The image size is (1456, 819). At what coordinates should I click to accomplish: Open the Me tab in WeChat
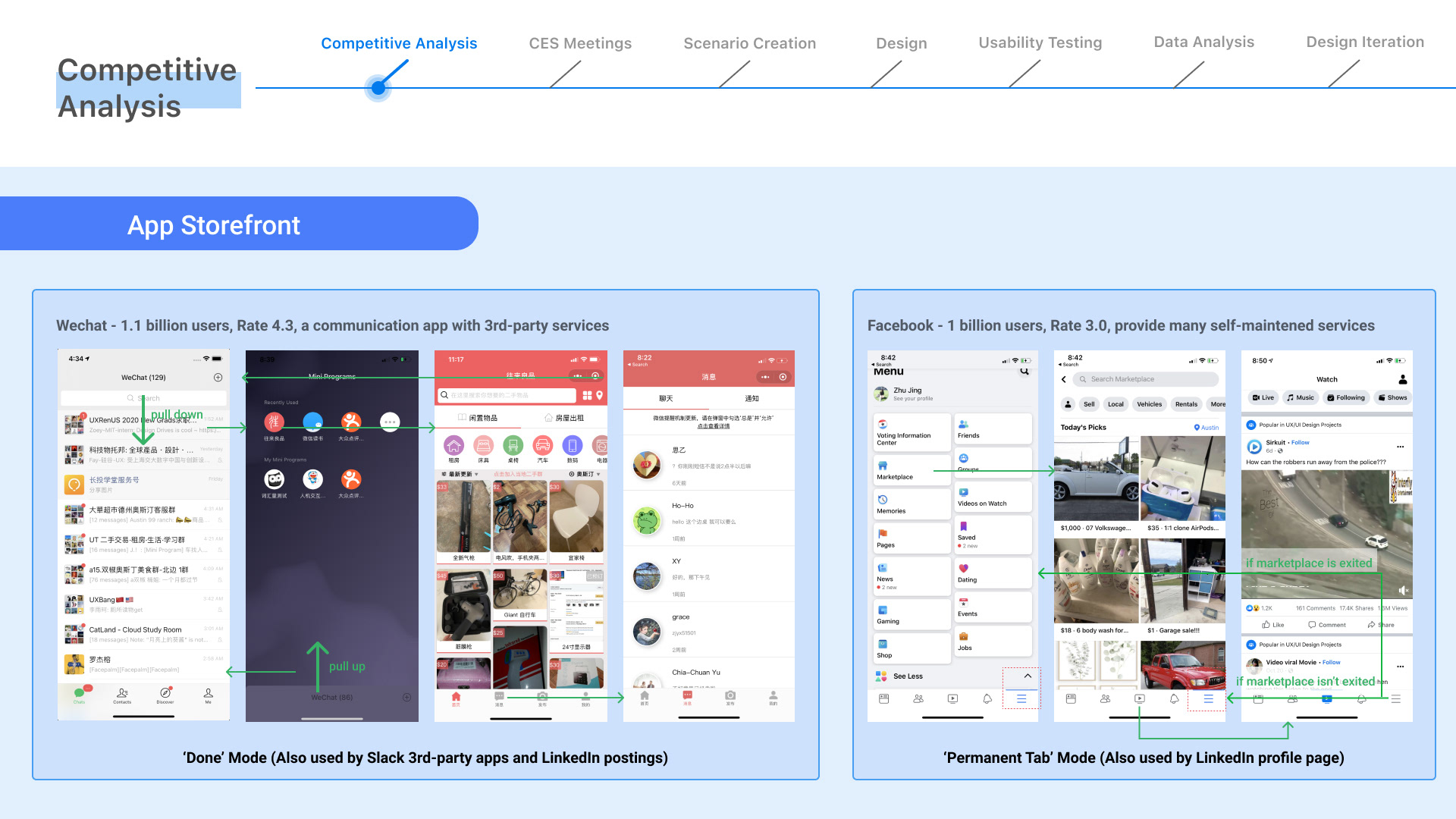pos(209,695)
